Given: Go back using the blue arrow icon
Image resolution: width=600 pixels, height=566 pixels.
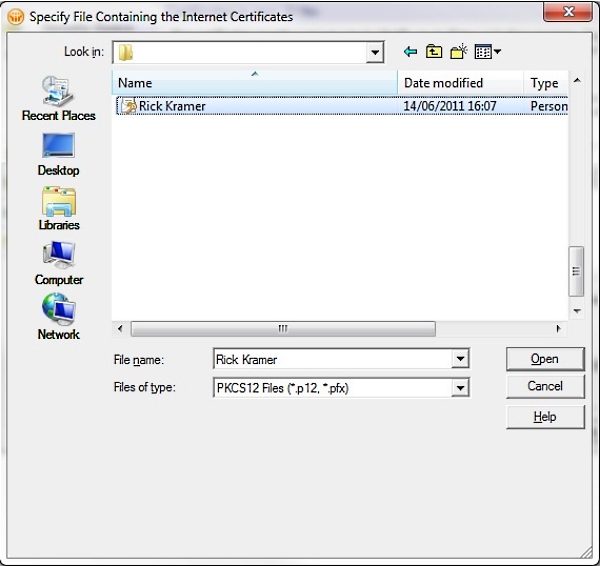Looking at the screenshot, I should point(410,51).
